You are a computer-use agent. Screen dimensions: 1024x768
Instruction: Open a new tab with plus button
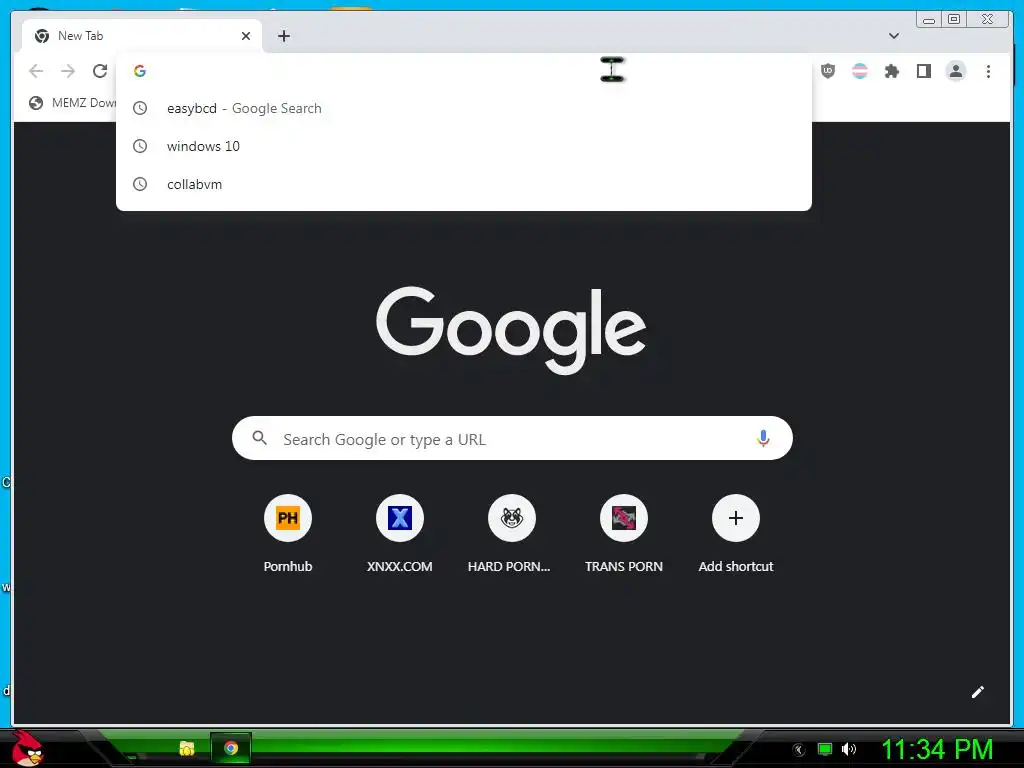click(x=283, y=36)
